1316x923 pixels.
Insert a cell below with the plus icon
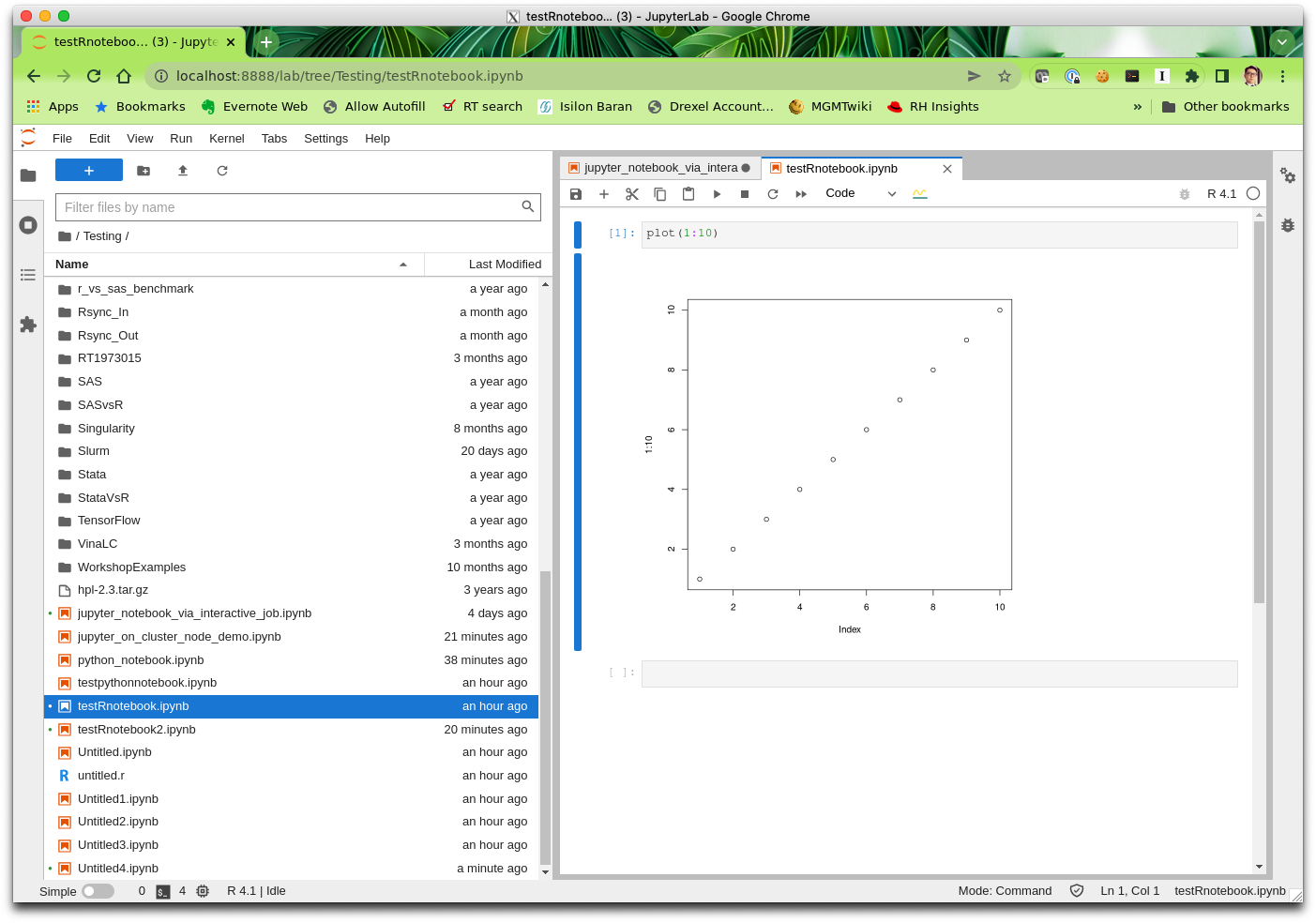[x=604, y=194]
